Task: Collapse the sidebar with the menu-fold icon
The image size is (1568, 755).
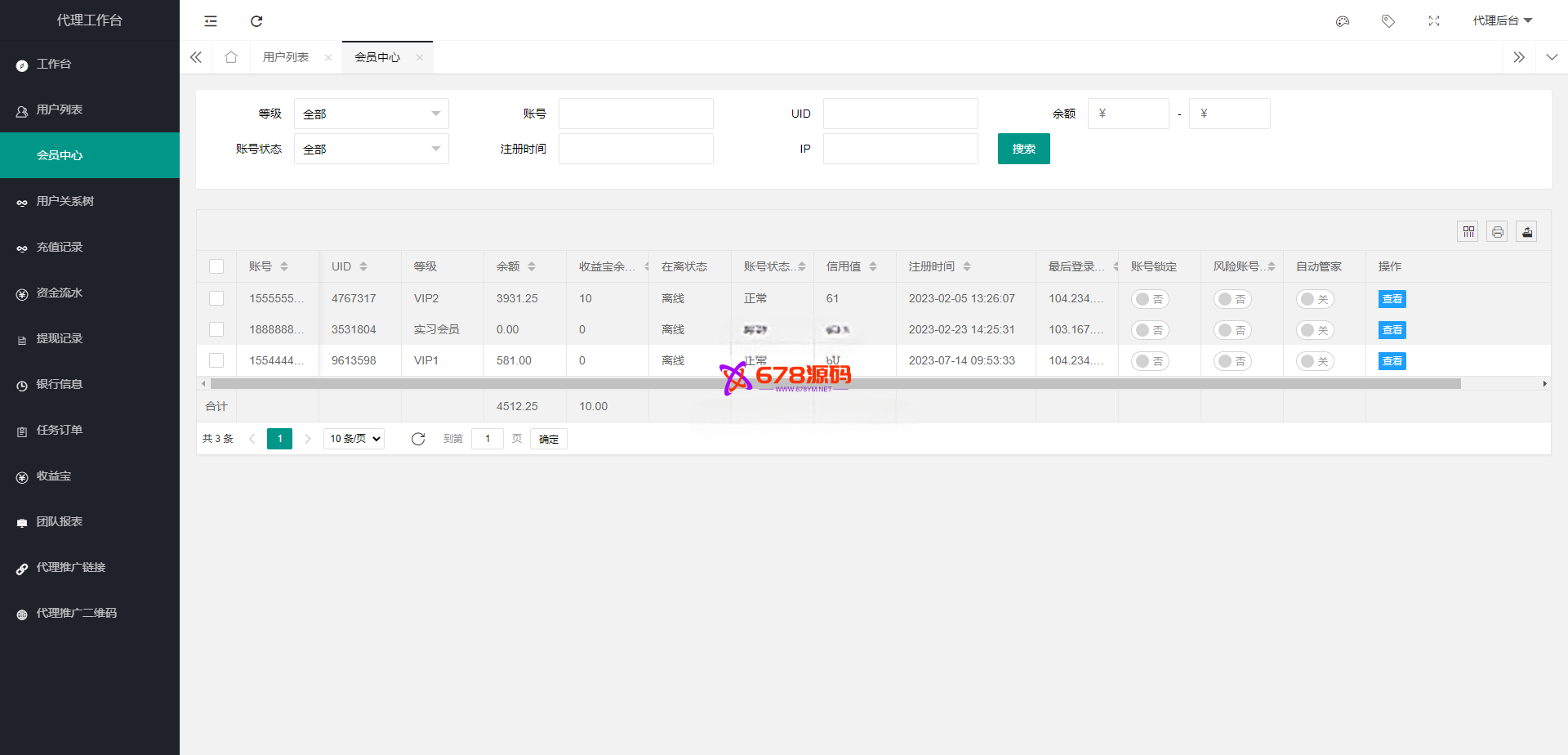Action: coord(211,21)
